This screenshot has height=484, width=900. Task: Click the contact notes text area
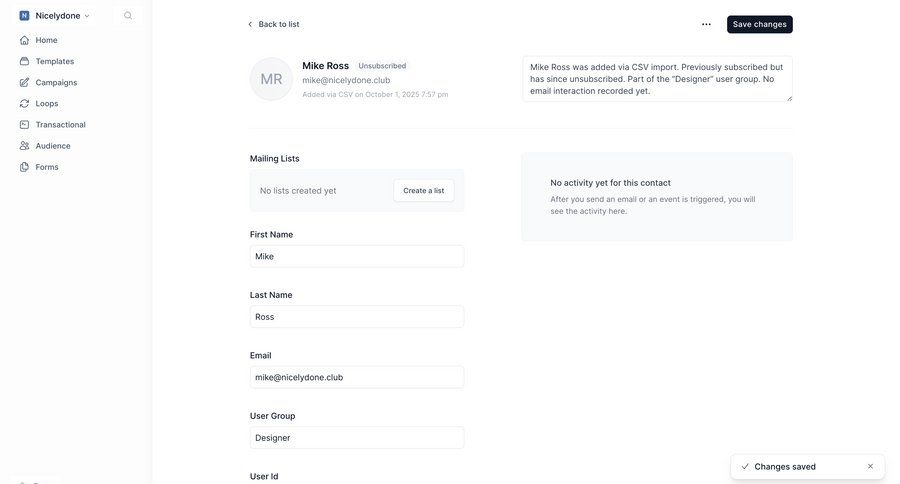tap(656, 78)
